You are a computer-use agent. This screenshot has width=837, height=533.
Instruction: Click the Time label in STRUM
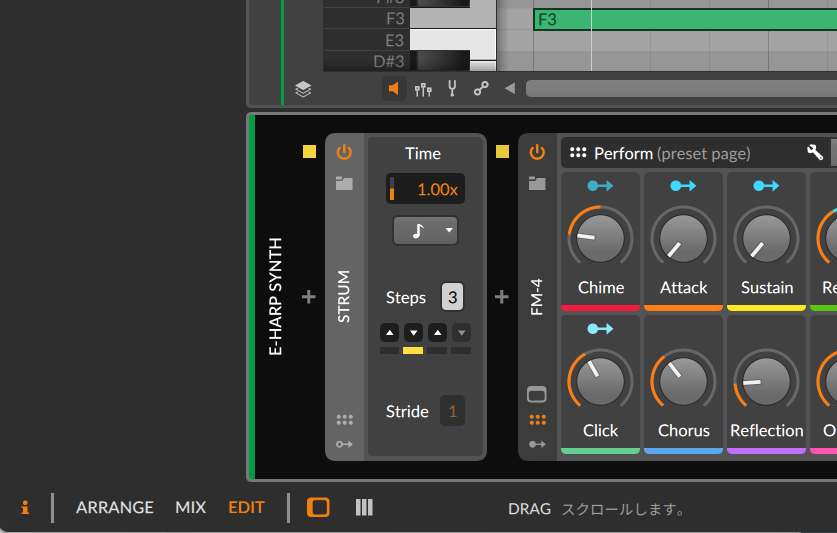423,154
